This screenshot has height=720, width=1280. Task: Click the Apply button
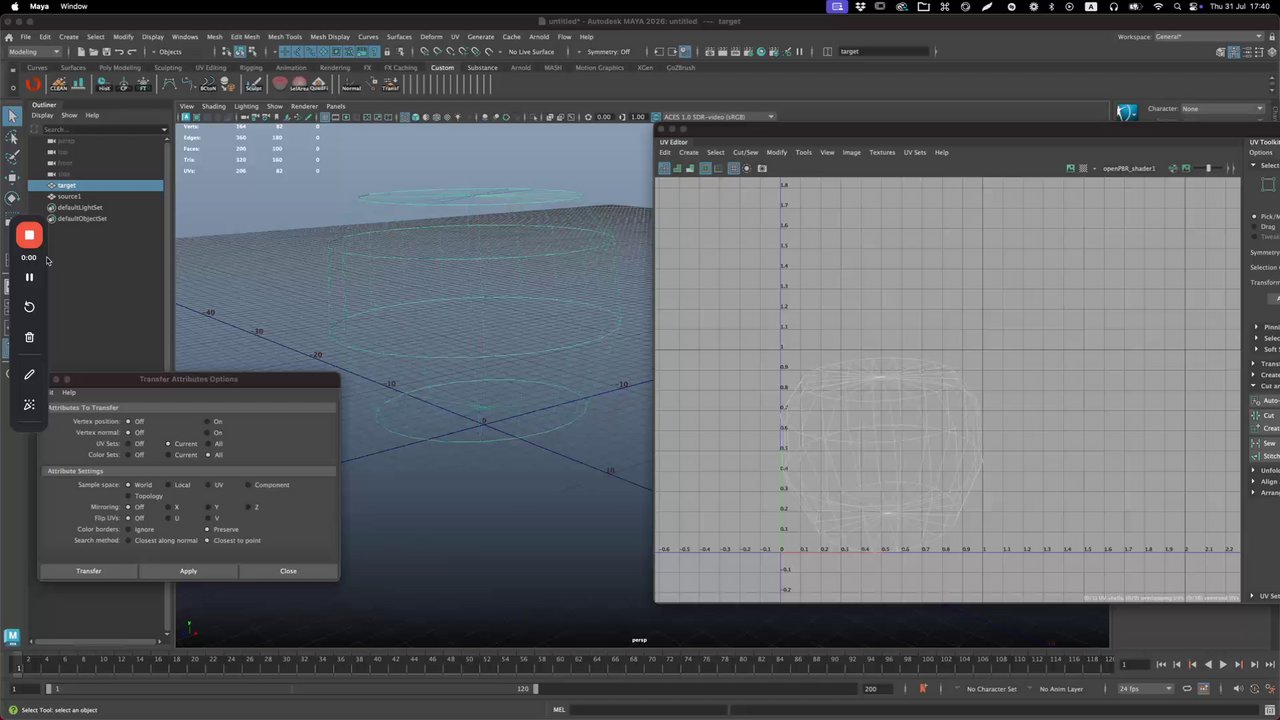[188, 571]
